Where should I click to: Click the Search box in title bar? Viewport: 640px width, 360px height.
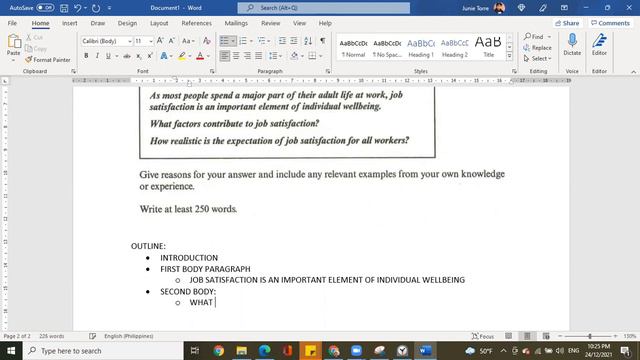[x=324, y=8]
